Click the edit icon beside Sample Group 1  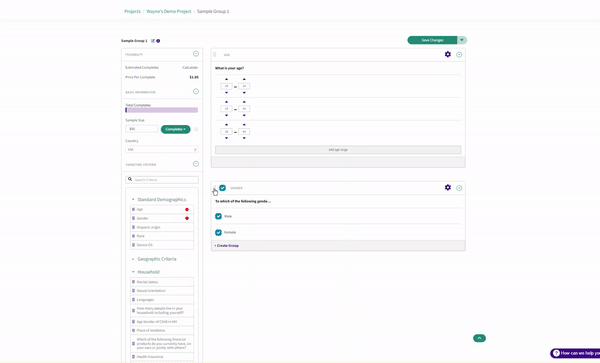click(x=153, y=41)
